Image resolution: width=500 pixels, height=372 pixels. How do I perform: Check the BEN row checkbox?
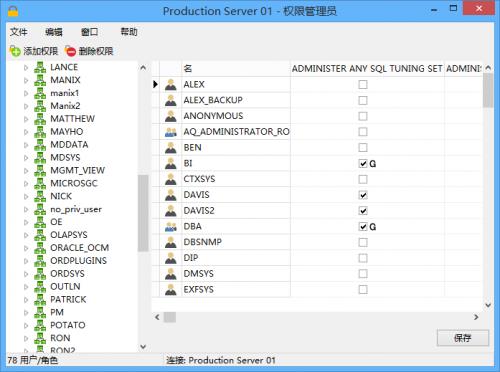point(363,148)
